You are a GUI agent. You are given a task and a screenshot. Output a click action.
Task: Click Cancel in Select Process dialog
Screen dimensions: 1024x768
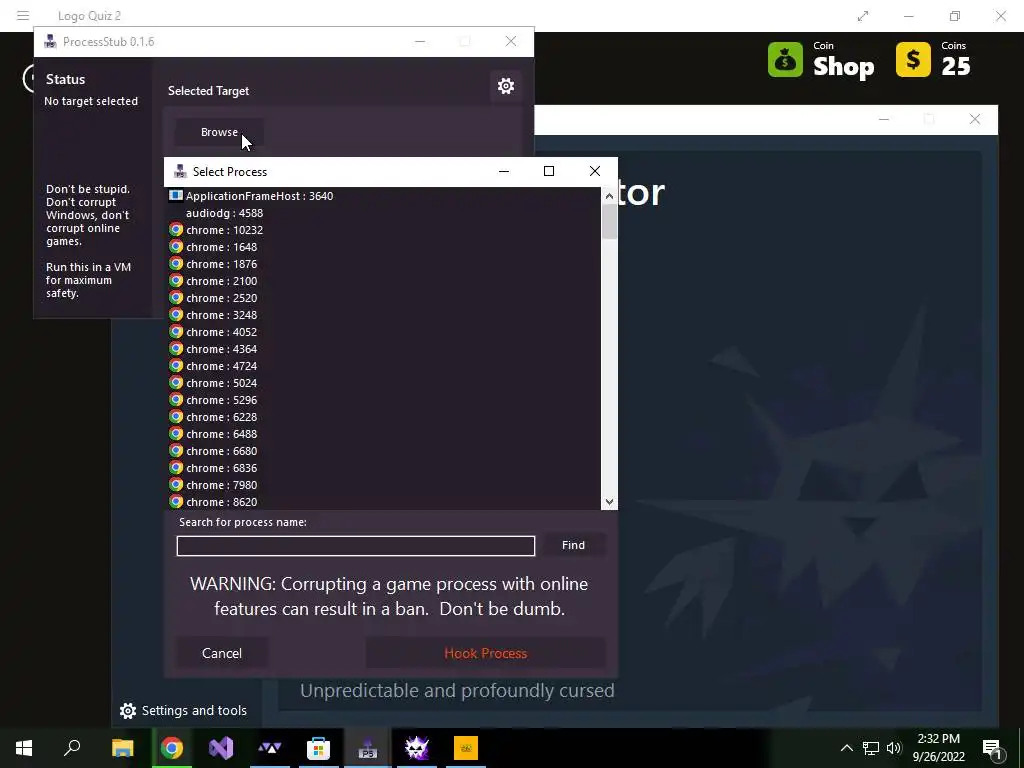(x=222, y=653)
